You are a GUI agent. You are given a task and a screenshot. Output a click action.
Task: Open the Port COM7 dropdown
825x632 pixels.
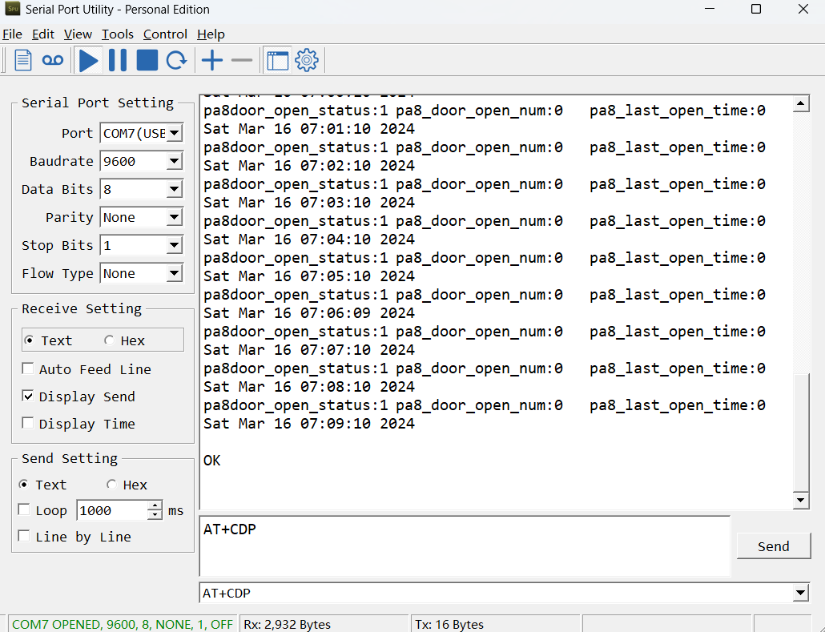[x=175, y=133]
